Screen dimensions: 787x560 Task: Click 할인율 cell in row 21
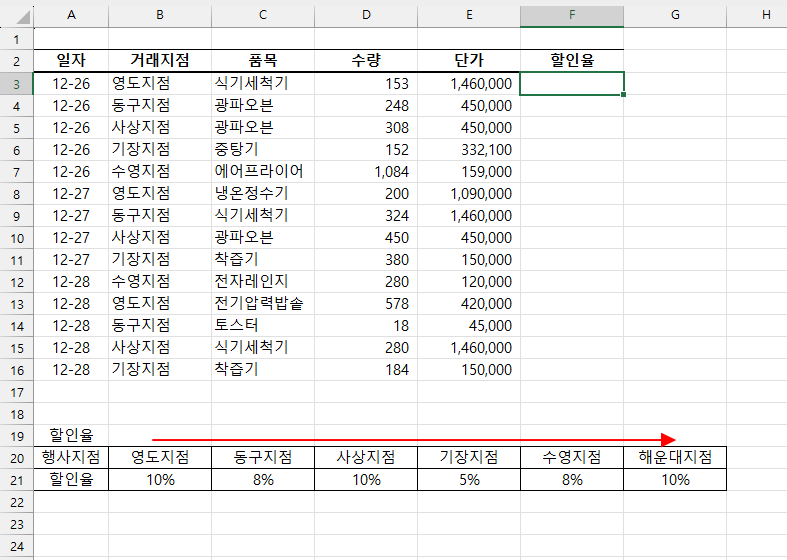point(71,480)
